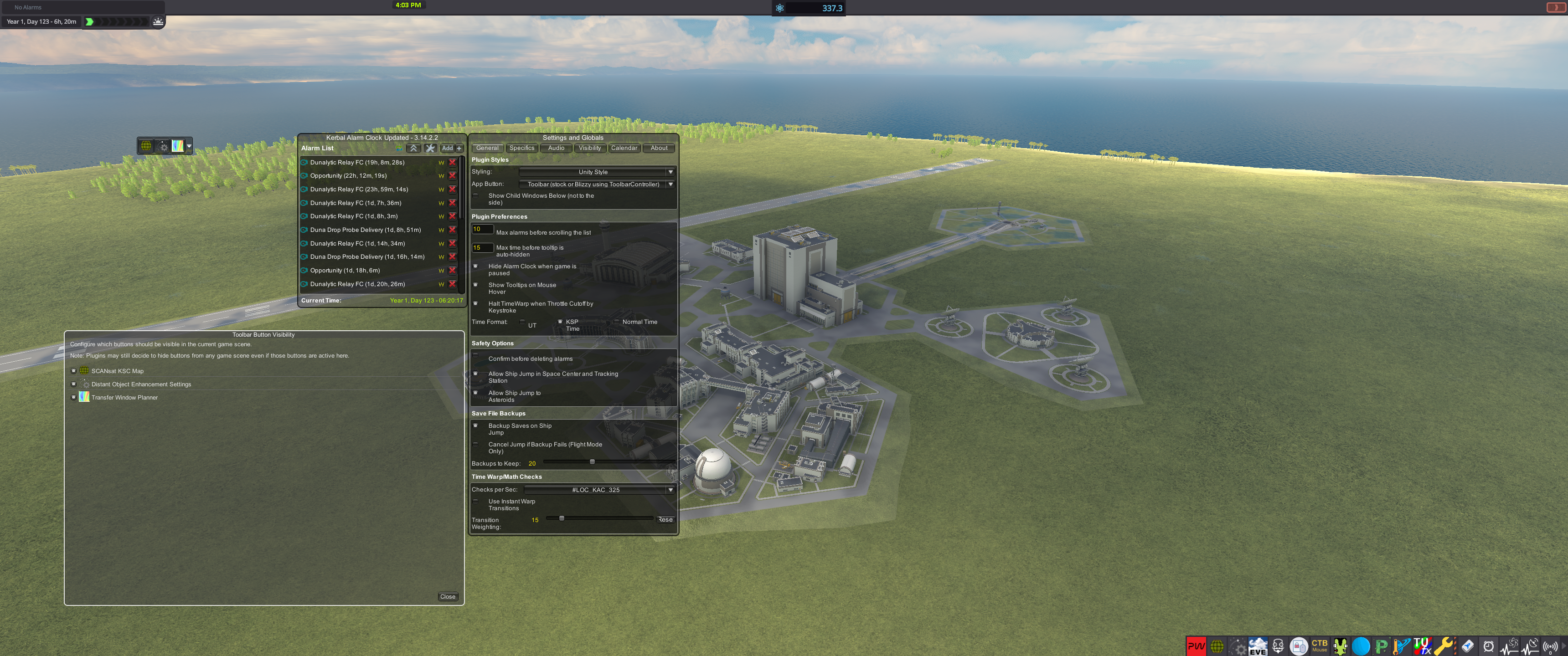Click the tooltip max time field showing 15
This screenshot has height=656, width=1568.
pyautogui.click(x=482, y=248)
